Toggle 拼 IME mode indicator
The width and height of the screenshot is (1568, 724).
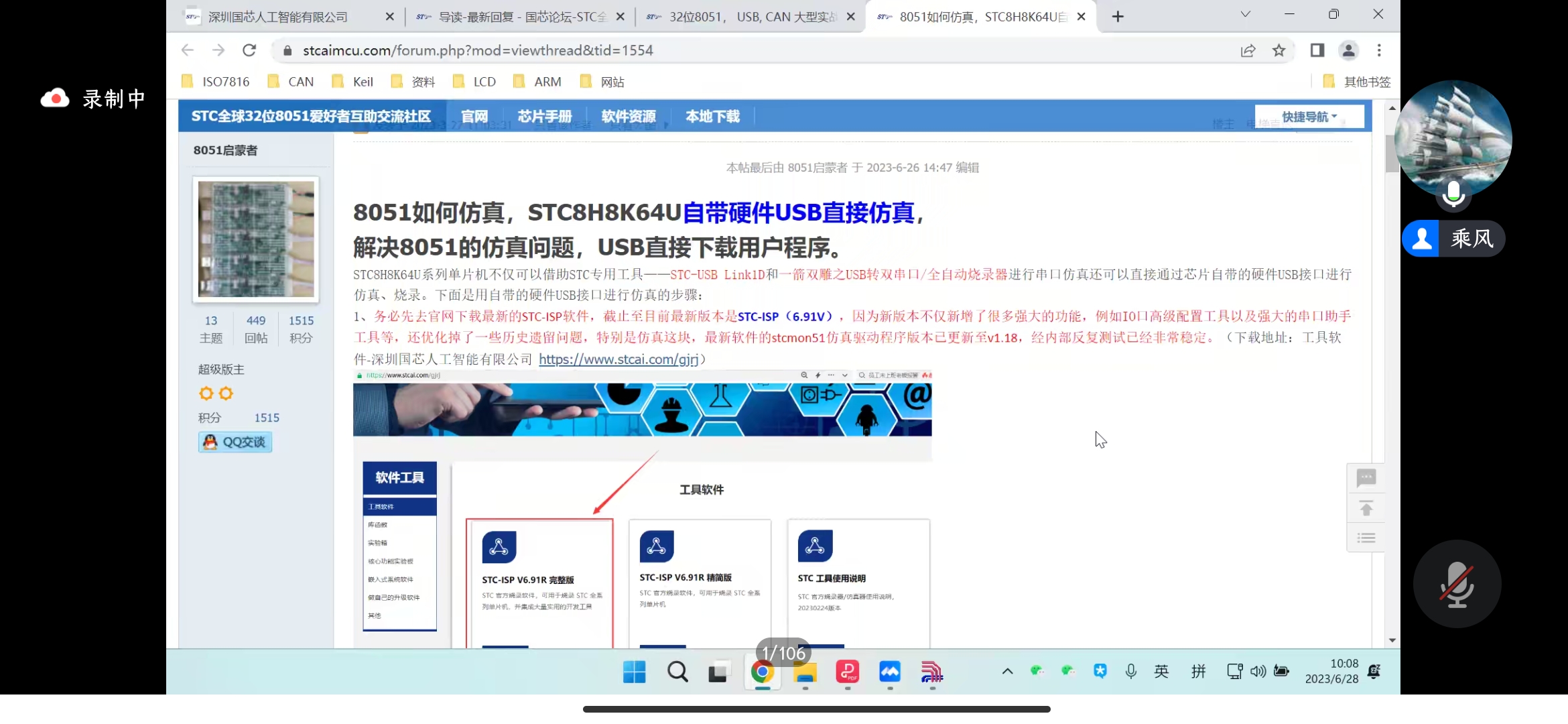point(1198,672)
